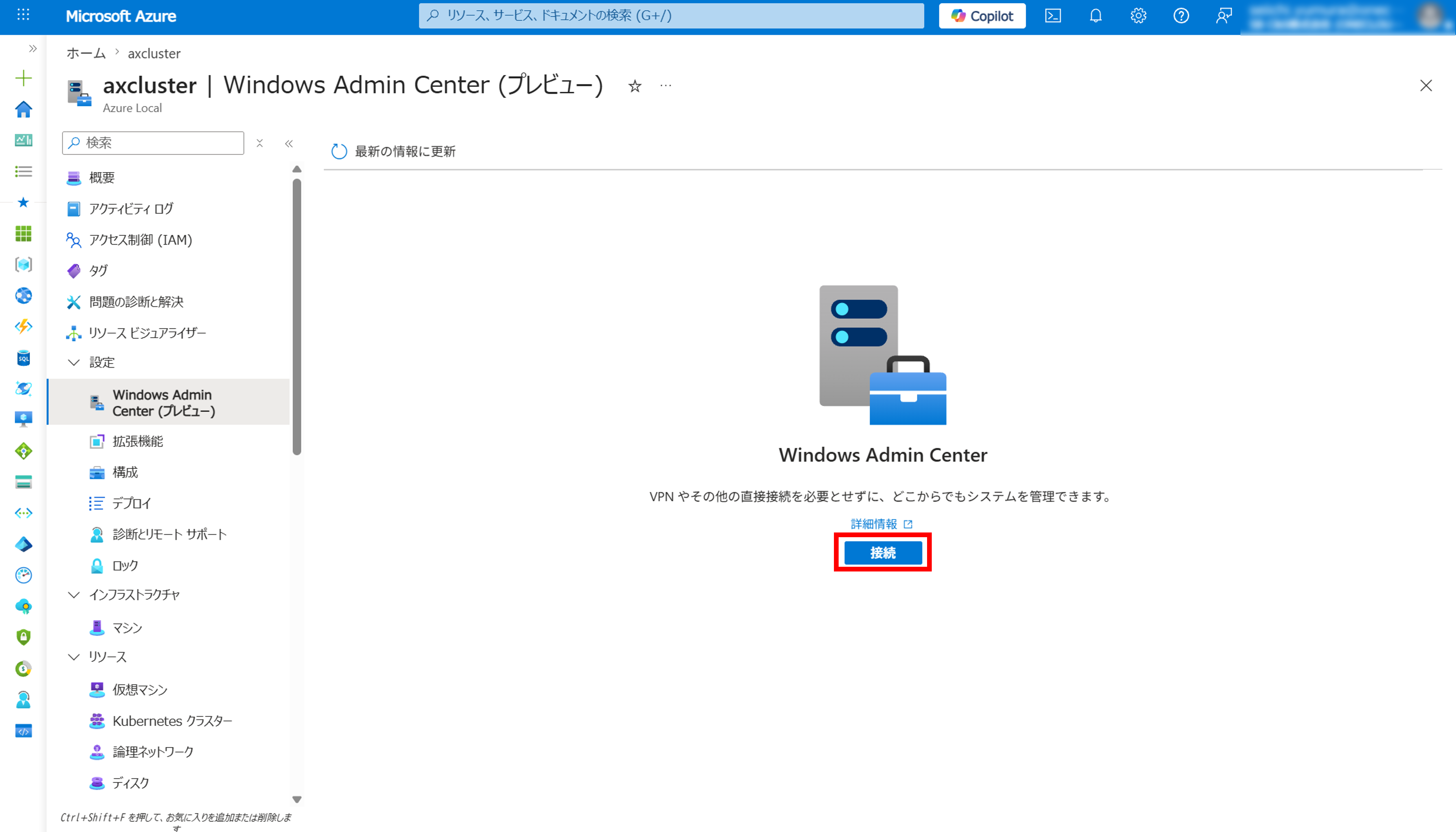This screenshot has height=832, width=1456.
Task: Open All services list icon
Action: (x=24, y=171)
